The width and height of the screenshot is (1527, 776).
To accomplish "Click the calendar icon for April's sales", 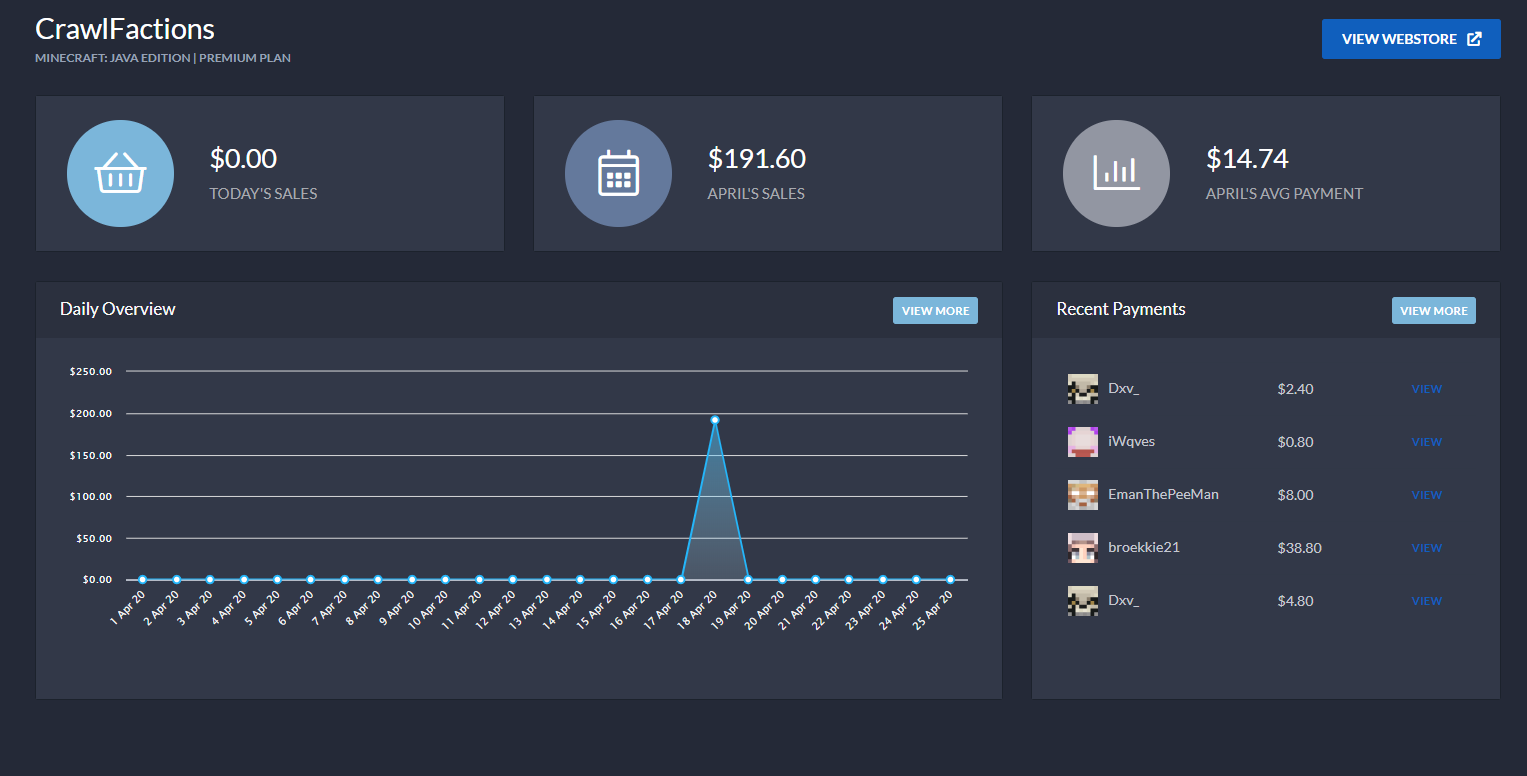I will 618,173.
